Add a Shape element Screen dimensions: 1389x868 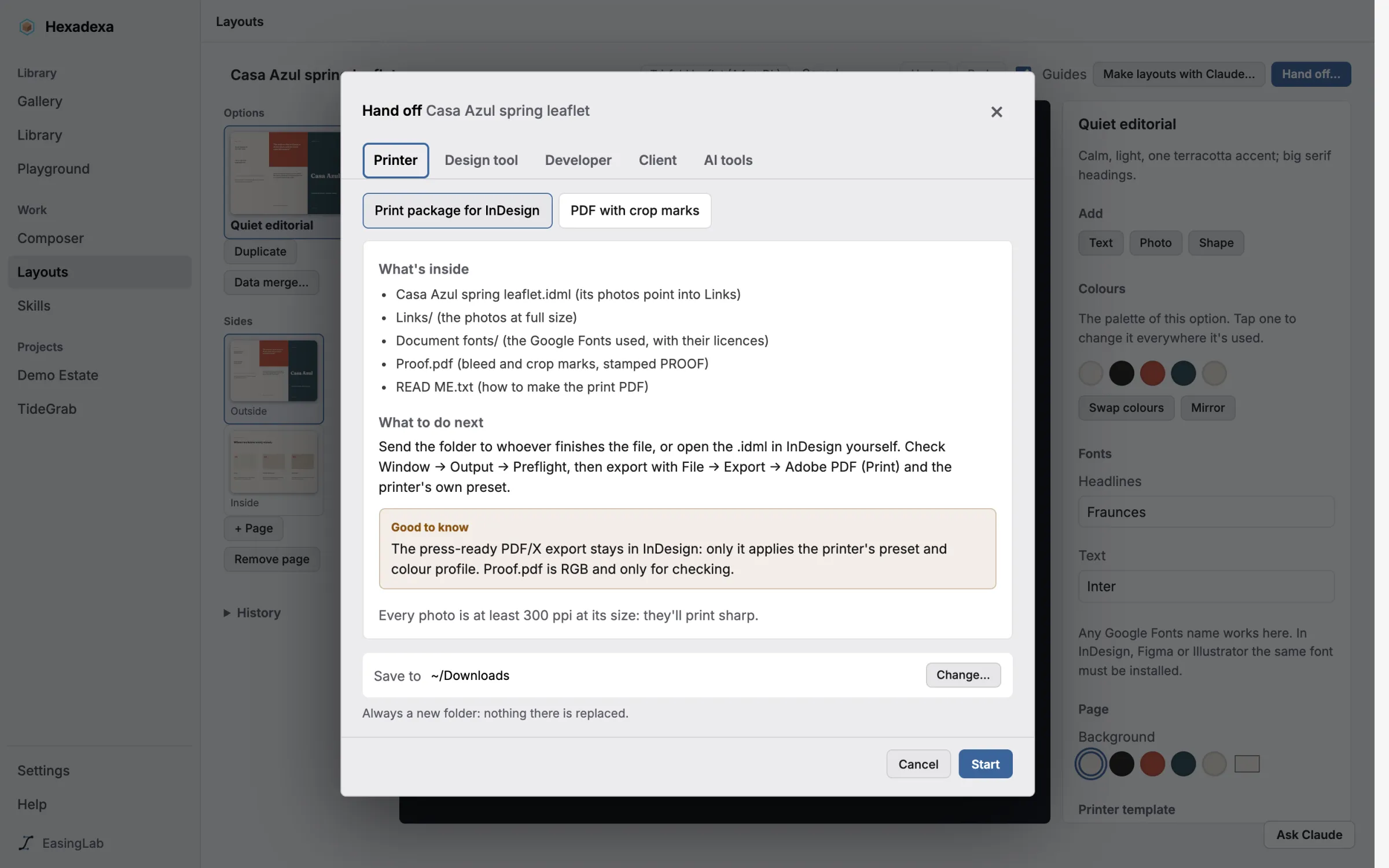(1216, 243)
